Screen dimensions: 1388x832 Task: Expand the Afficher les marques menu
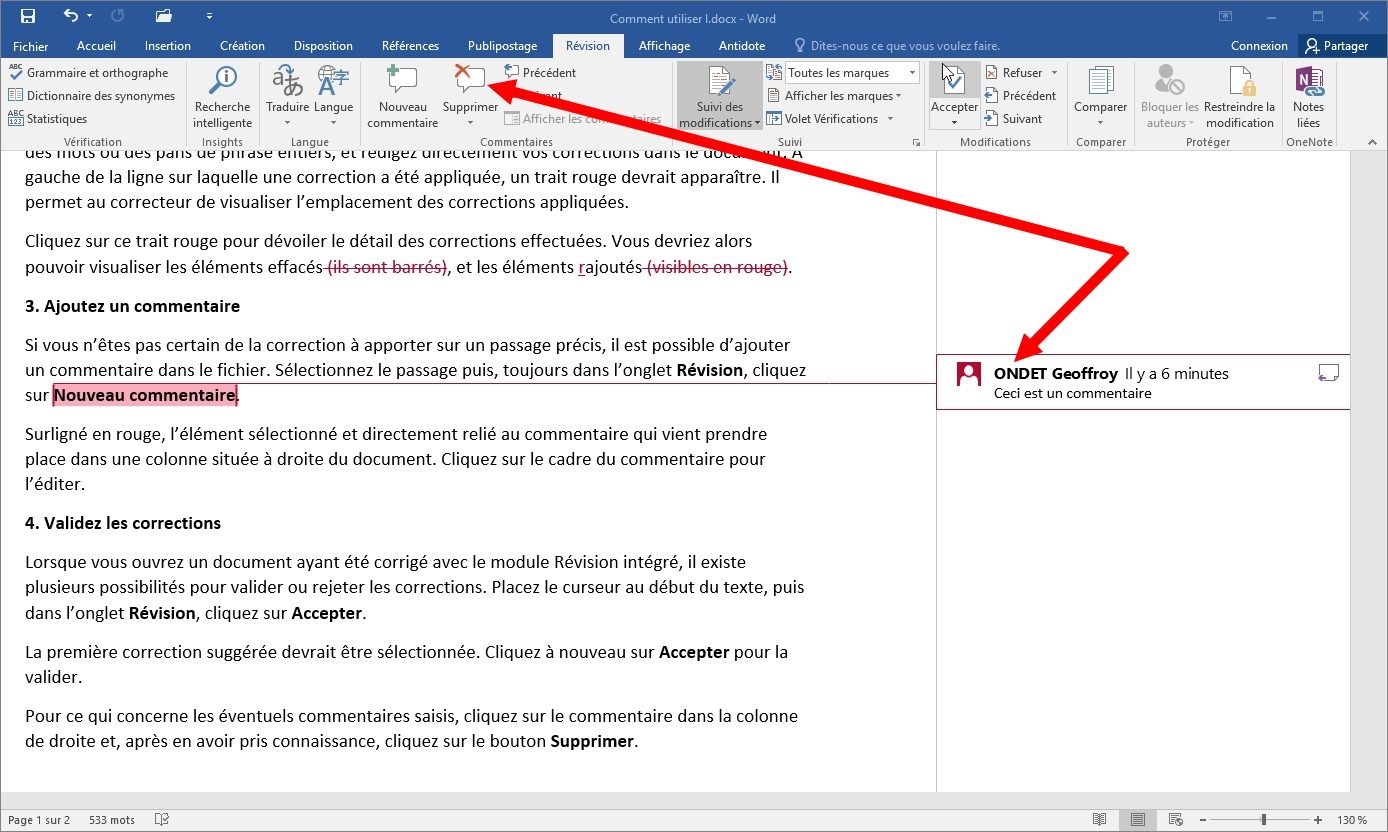[x=842, y=96]
